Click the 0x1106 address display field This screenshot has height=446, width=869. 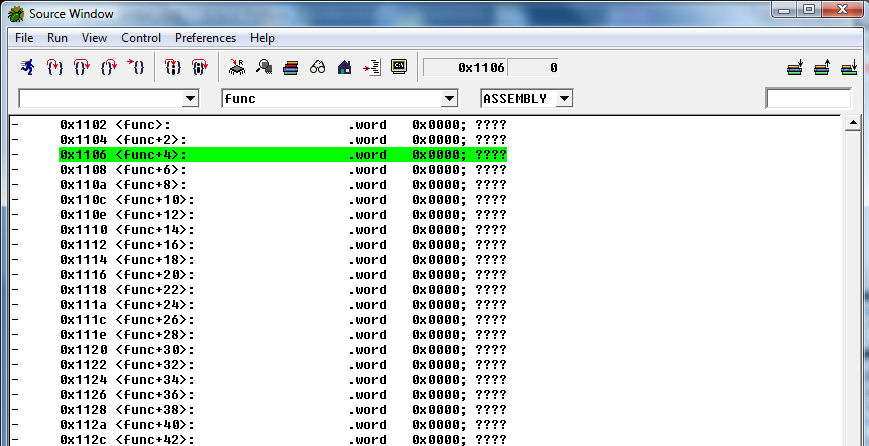pos(465,68)
